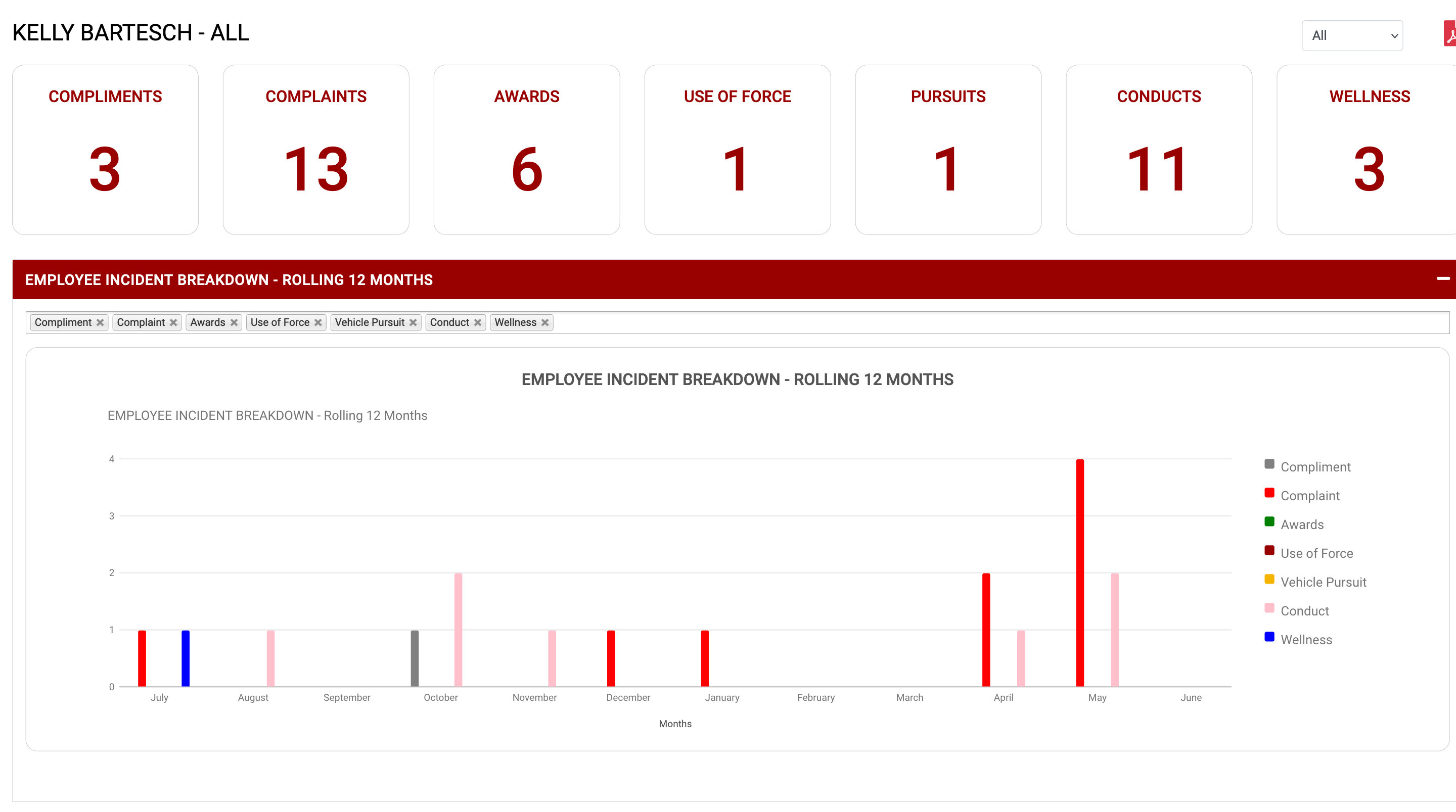Remove the Vehicle Pursuit filter tag
1456x812 pixels.
(413, 322)
